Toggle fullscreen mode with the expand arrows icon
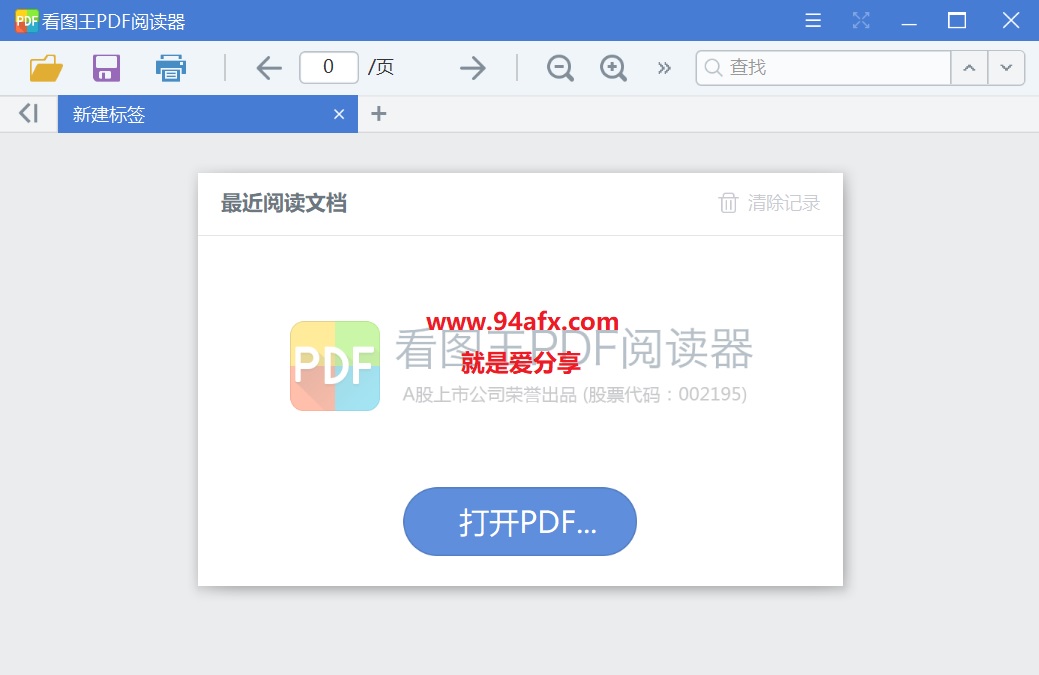Viewport: 1039px width, 675px height. coord(861,21)
